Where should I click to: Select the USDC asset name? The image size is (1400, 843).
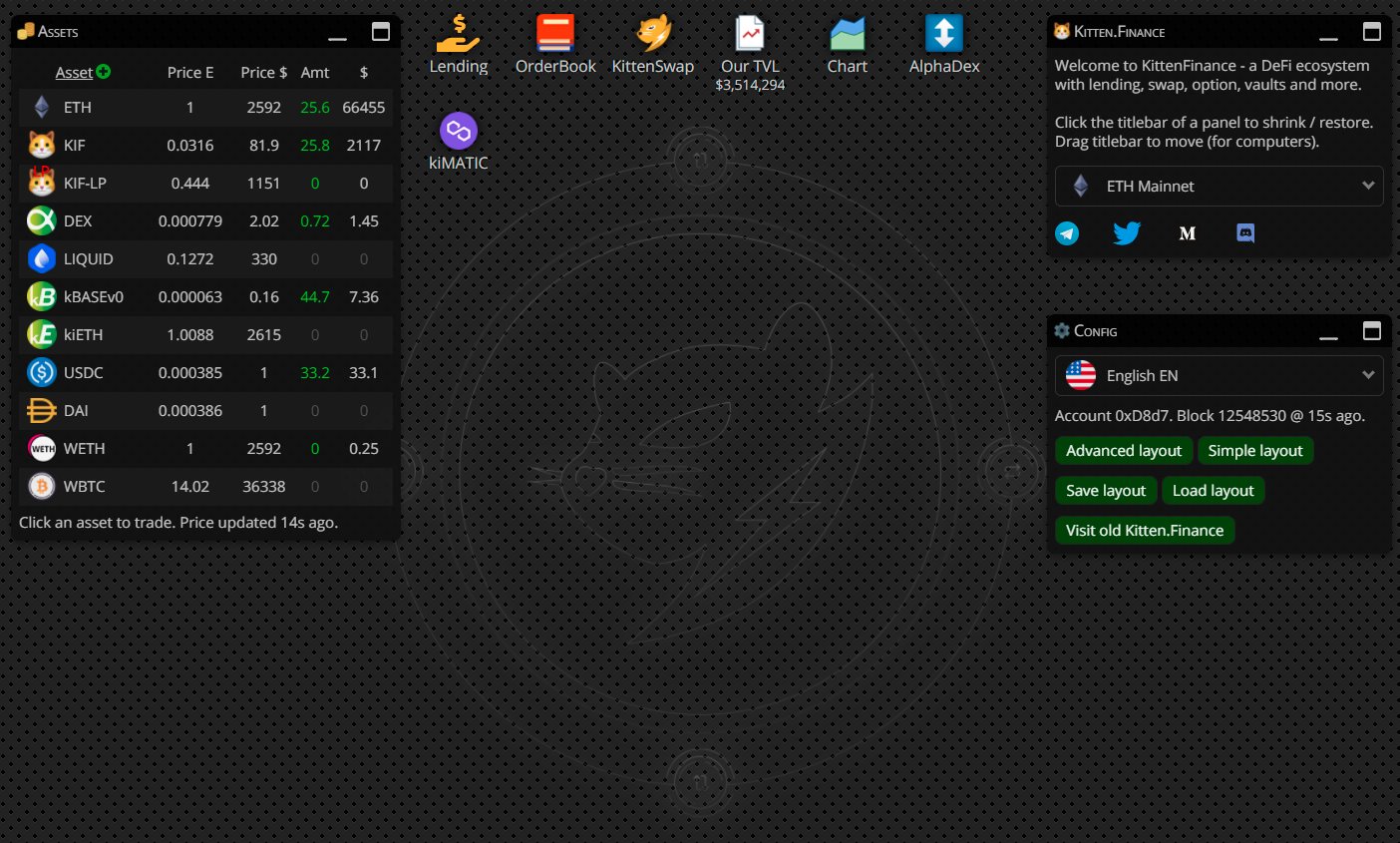click(x=84, y=372)
